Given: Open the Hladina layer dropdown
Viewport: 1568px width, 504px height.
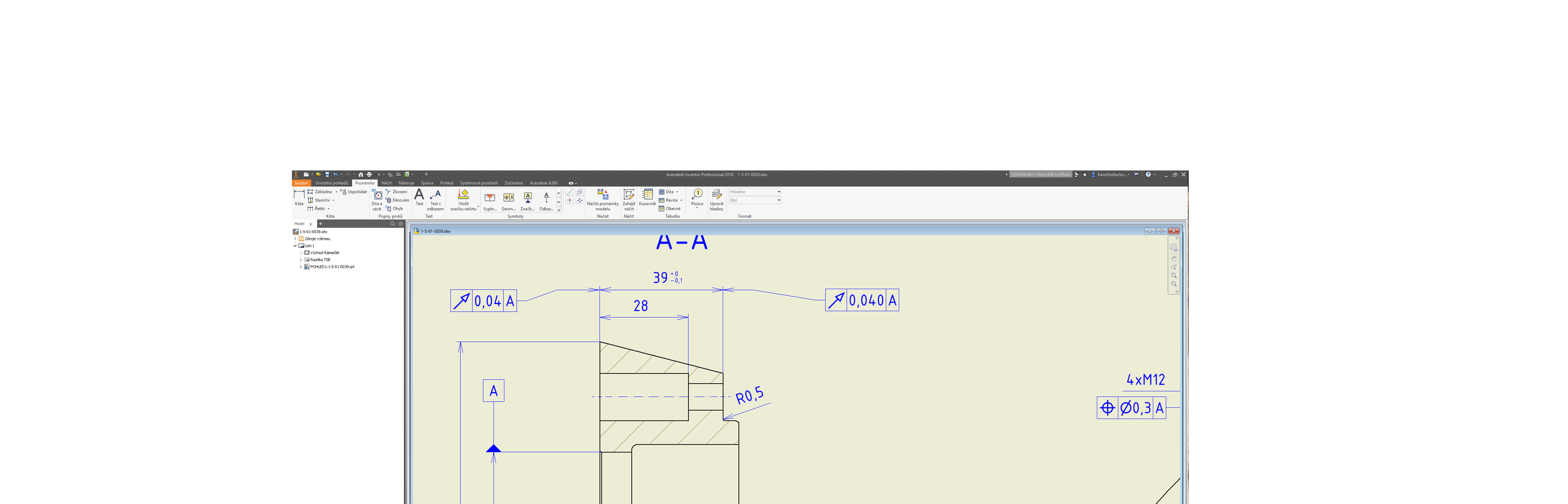Looking at the screenshot, I should pos(778,192).
